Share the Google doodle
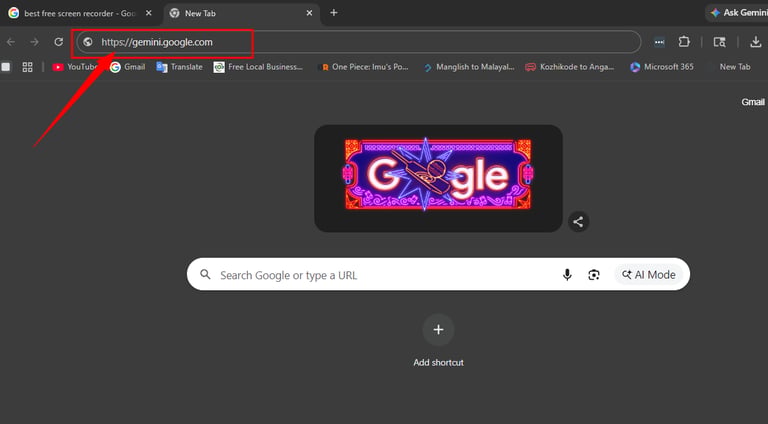Screen dimensions: 768x424 coord(578,222)
